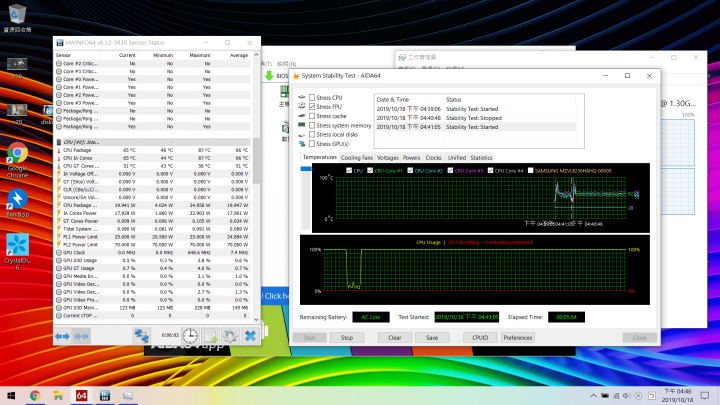Click temperature graph blue scale indicator
The height and width of the screenshot is (405, 720).
coord(305,169)
